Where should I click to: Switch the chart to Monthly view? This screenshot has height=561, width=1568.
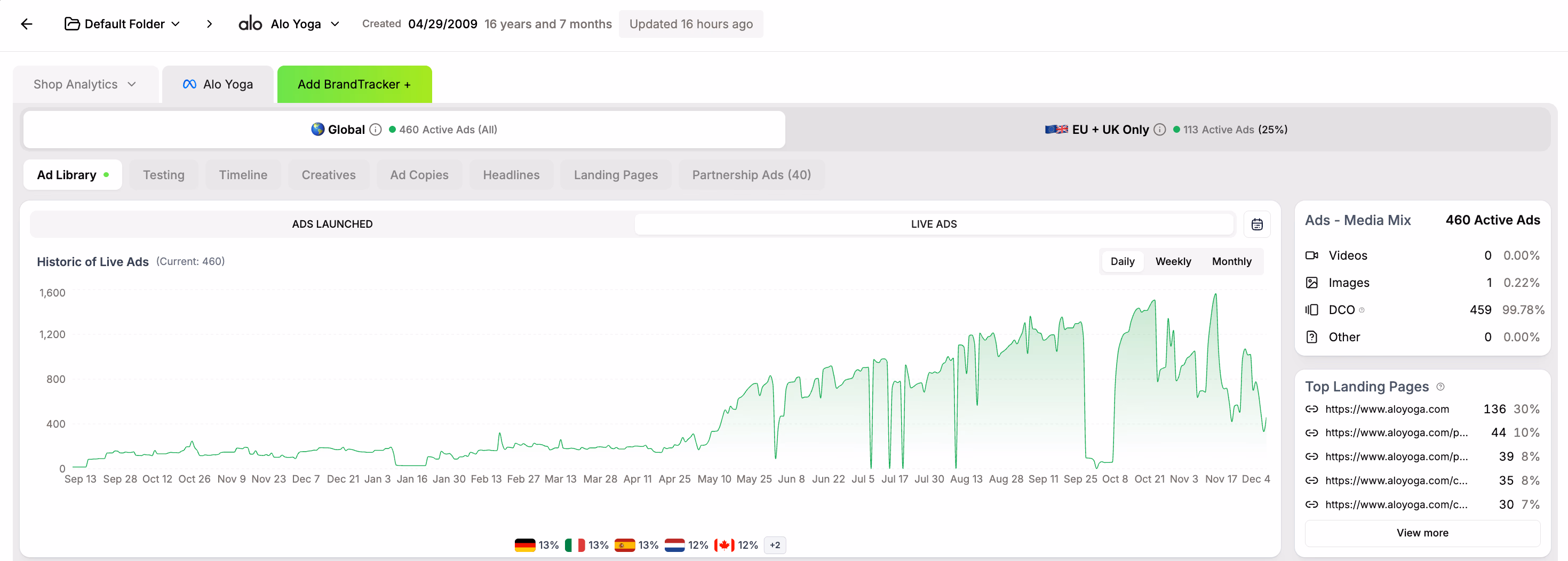coord(1231,261)
